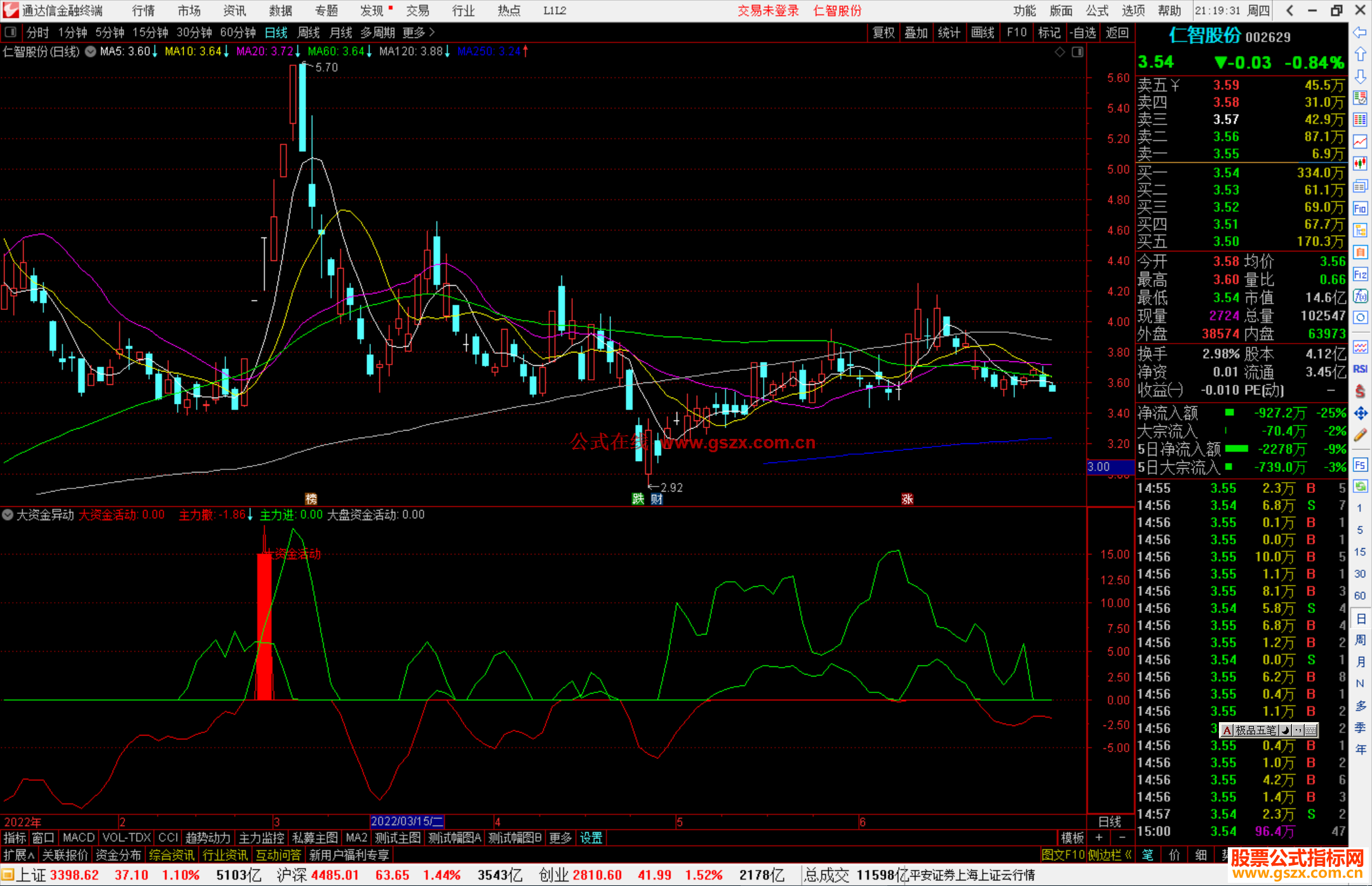Open the 图文F10 link
Screen dimensions: 1372x886
[x=1063, y=855]
